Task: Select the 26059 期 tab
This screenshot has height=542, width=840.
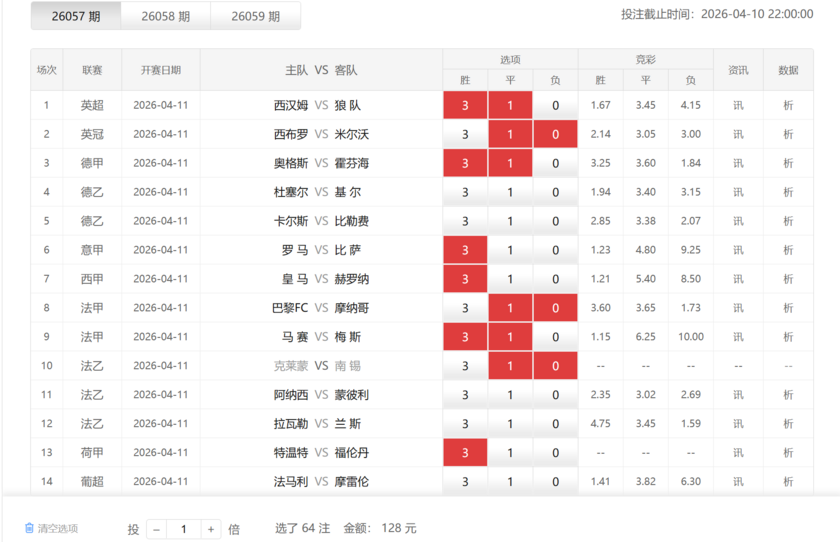Action: (256, 16)
